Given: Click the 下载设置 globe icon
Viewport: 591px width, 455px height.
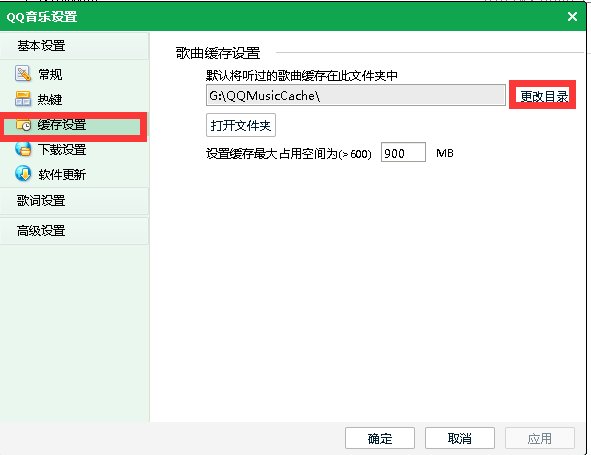Looking at the screenshot, I should click(x=23, y=149).
